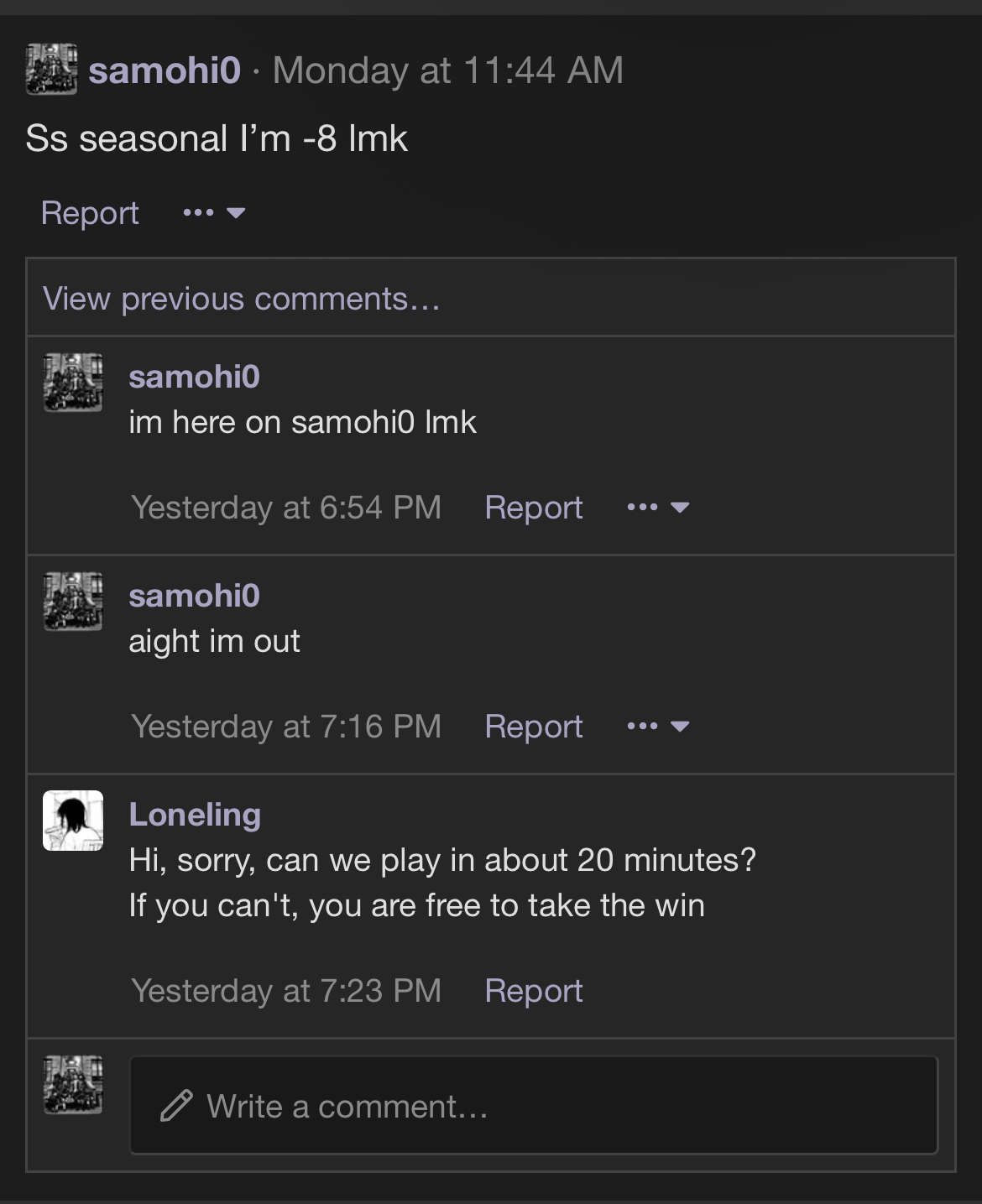982x1204 pixels.
Task: Report the 'aight im out' comment
Action: click(x=534, y=727)
